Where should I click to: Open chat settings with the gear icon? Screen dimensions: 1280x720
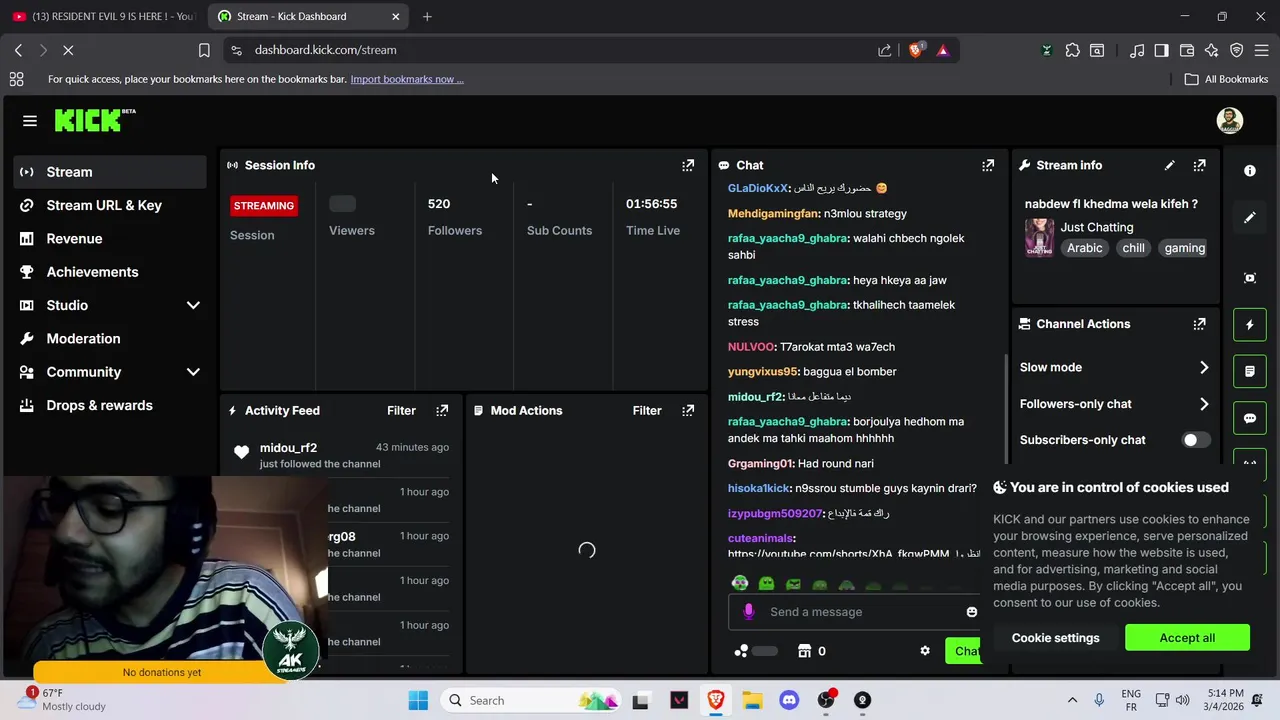925,651
